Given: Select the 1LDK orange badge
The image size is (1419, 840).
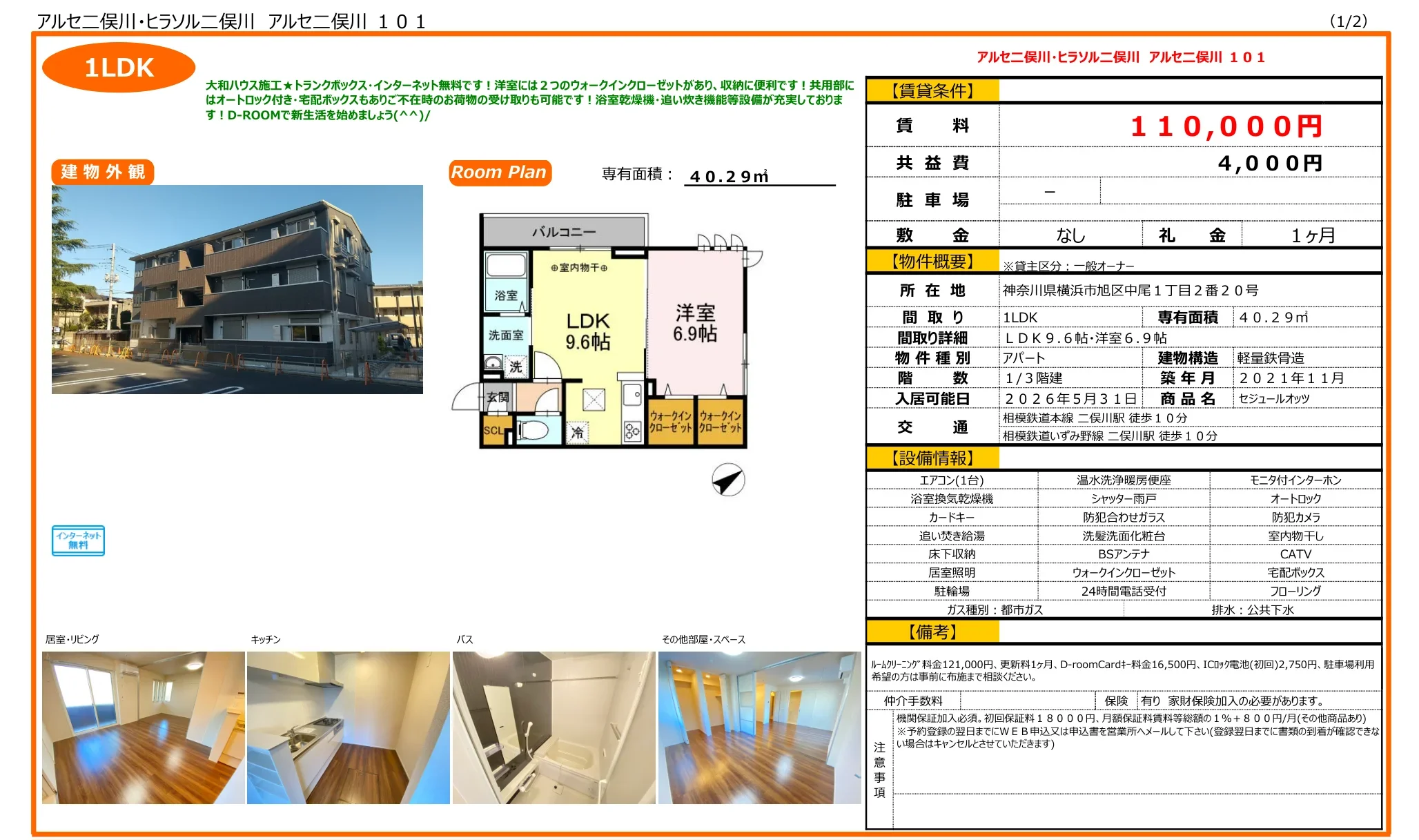Looking at the screenshot, I should (118, 68).
